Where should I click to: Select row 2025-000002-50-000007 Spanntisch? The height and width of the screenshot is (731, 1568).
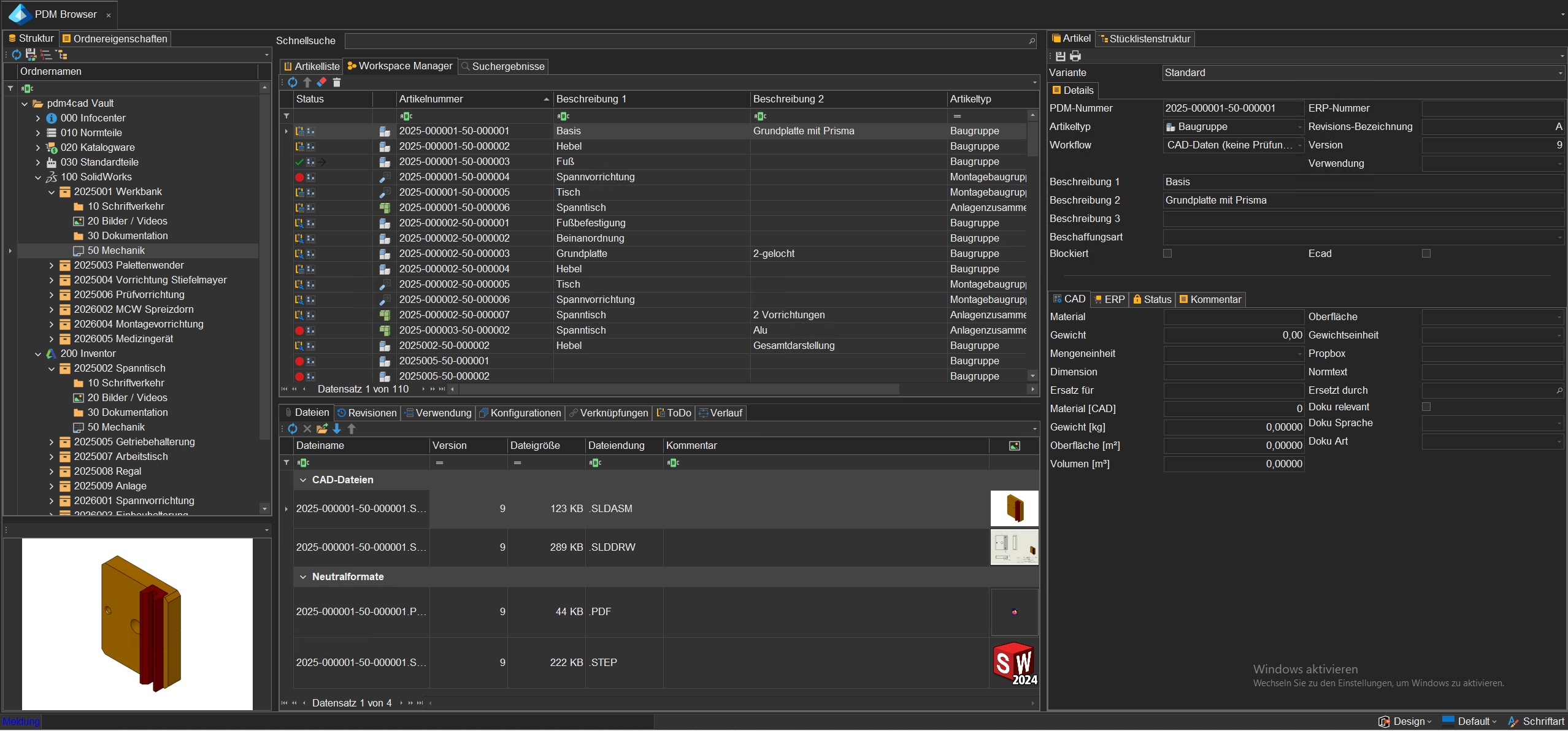[x=659, y=315]
